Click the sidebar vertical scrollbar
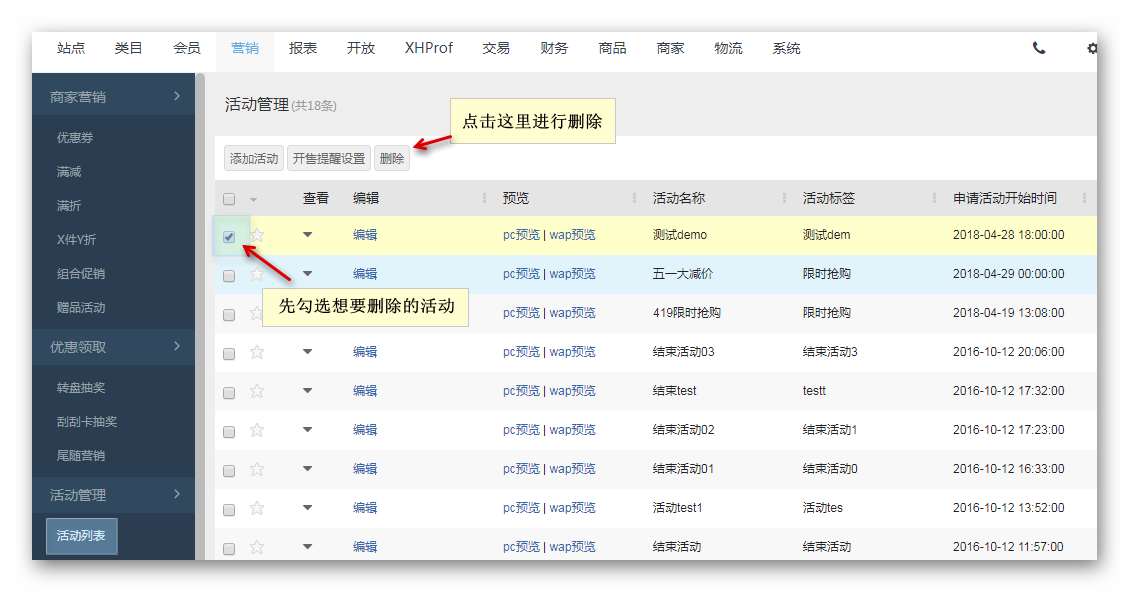 coord(200,317)
